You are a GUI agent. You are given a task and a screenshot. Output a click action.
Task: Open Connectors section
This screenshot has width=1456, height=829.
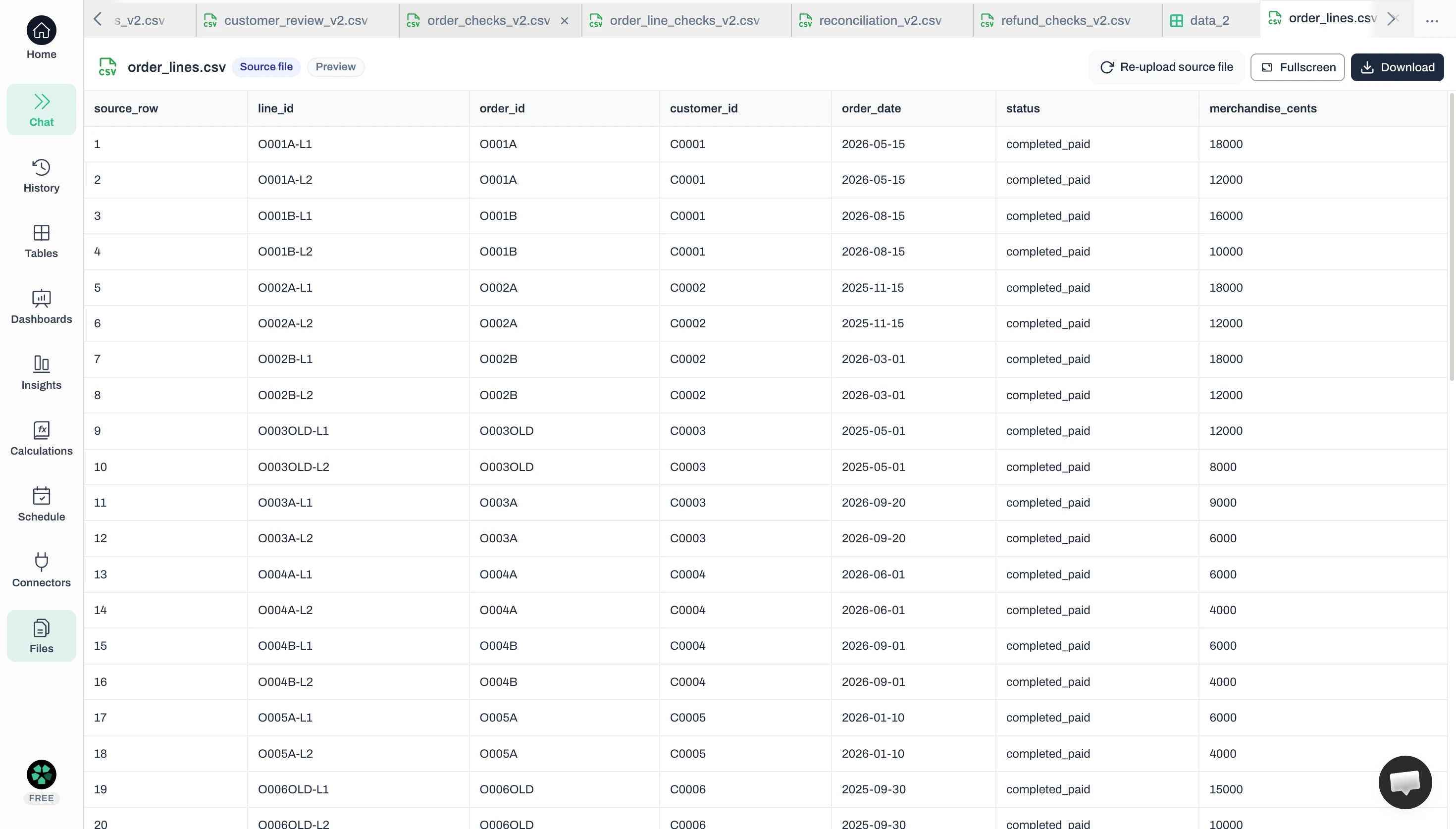[x=41, y=570]
